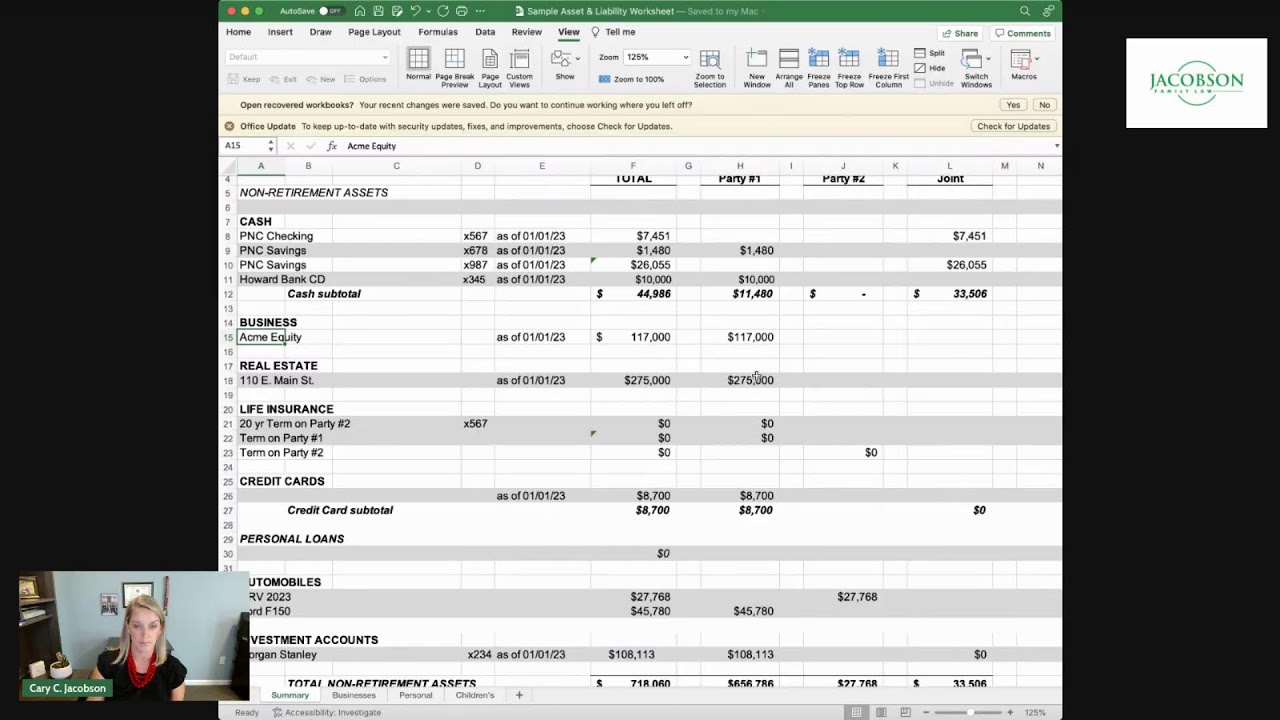Viewport: 1280px width, 720px height.
Task: Select Page Layout icon in status bar
Action: (x=881, y=712)
